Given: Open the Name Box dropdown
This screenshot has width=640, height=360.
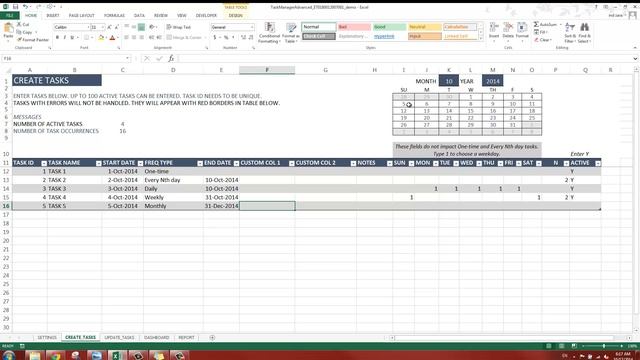Looking at the screenshot, I should click(128, 58).
